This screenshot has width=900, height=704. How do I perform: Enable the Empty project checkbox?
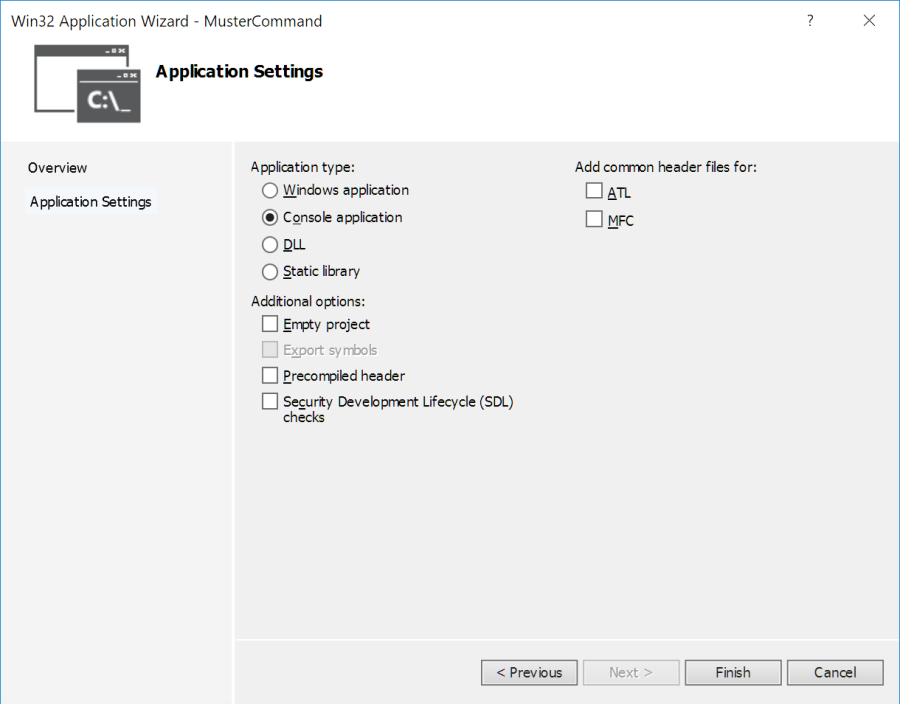[x=270, y=324]
